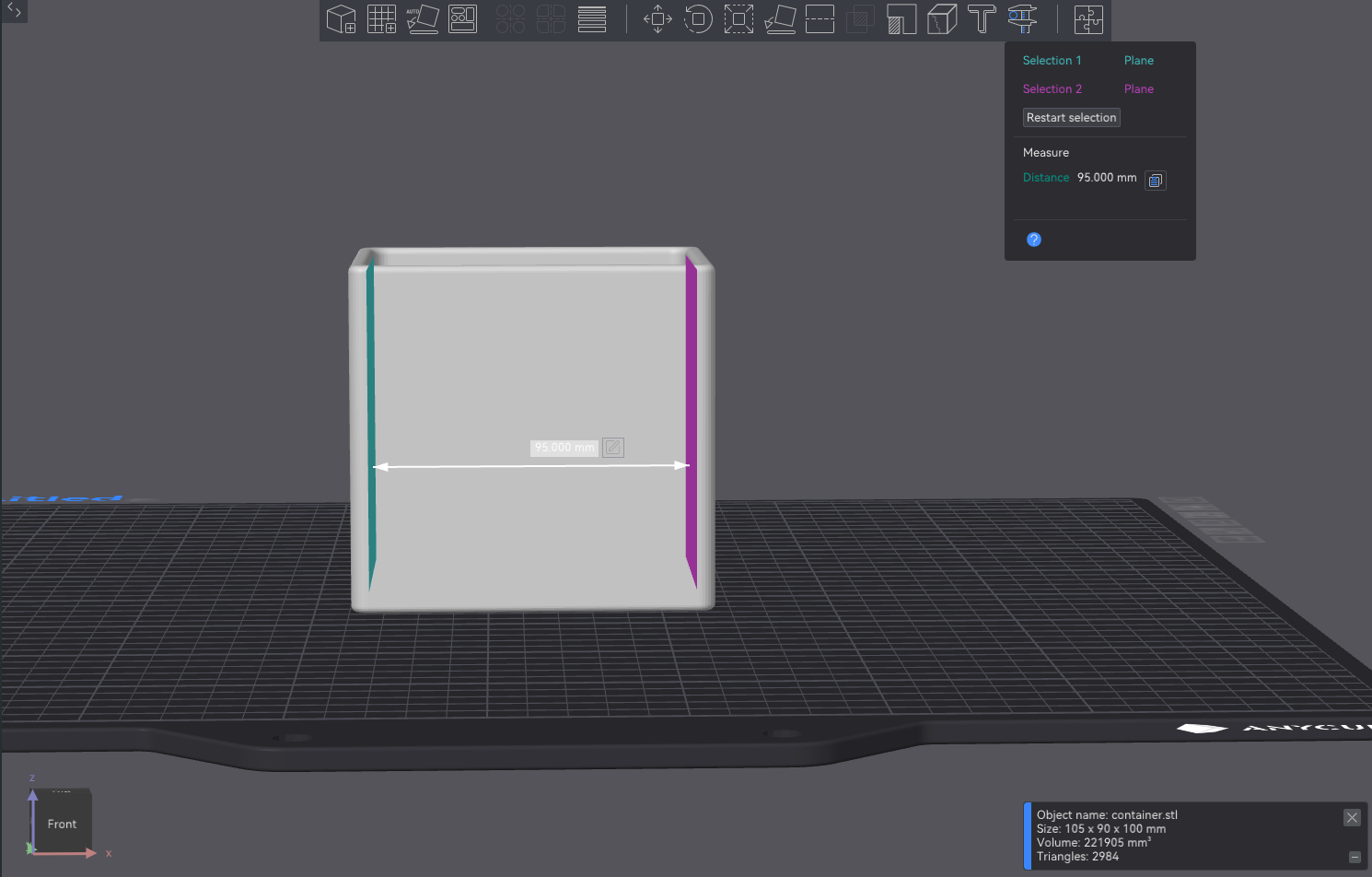The width and height of the screenshot is (1372, 877).
Task: Edit the 95.000 mm measurement label
Action: 613,448
